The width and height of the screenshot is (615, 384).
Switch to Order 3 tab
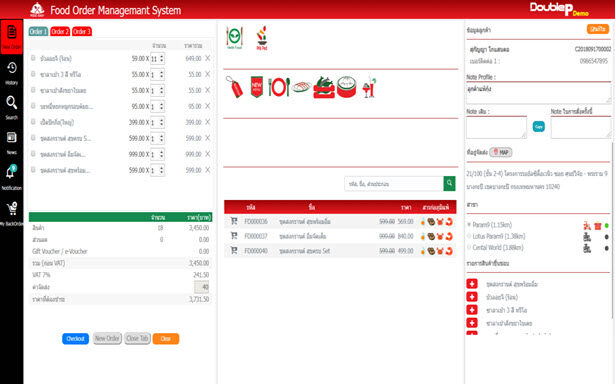click(82, 31)
